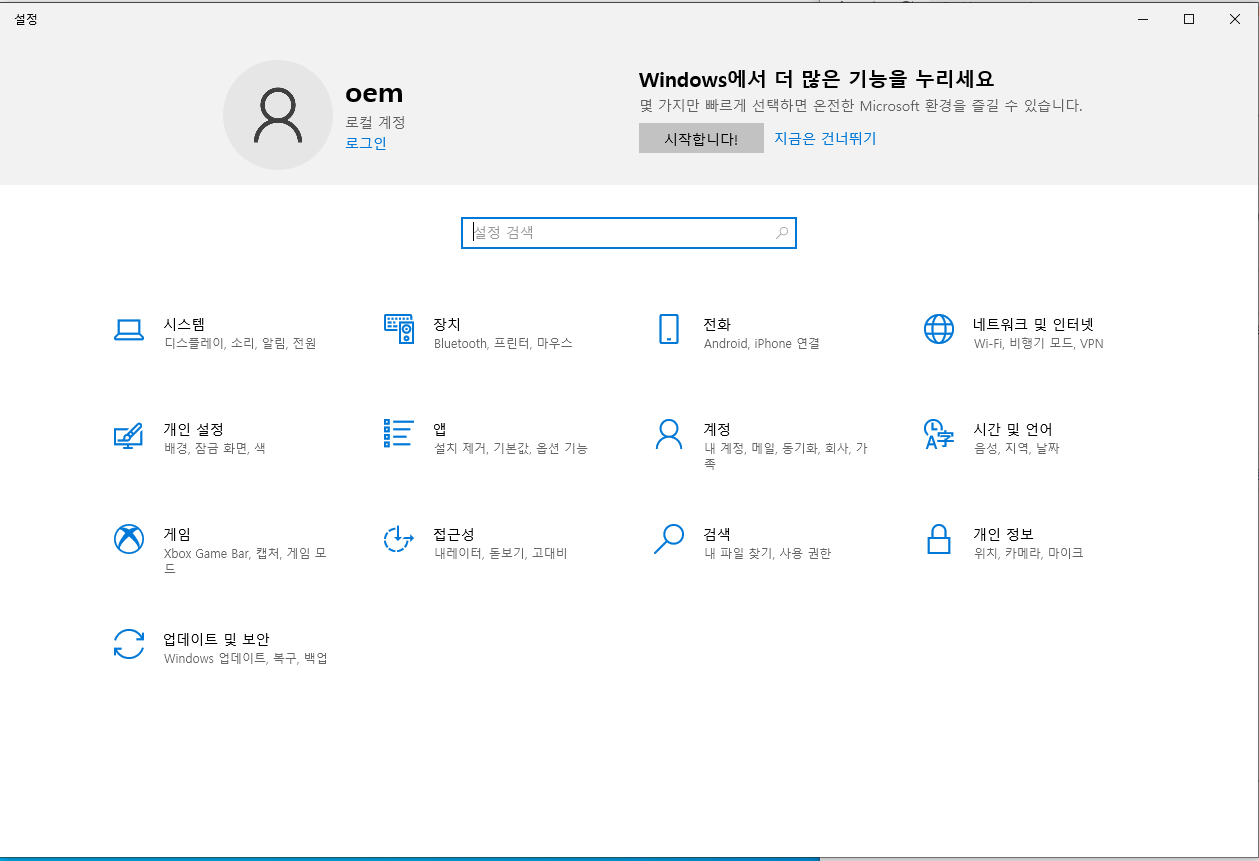The image size is (1259, 861).
Task: Select the 업데이트 및 보안 title
Action: point(217,639)
